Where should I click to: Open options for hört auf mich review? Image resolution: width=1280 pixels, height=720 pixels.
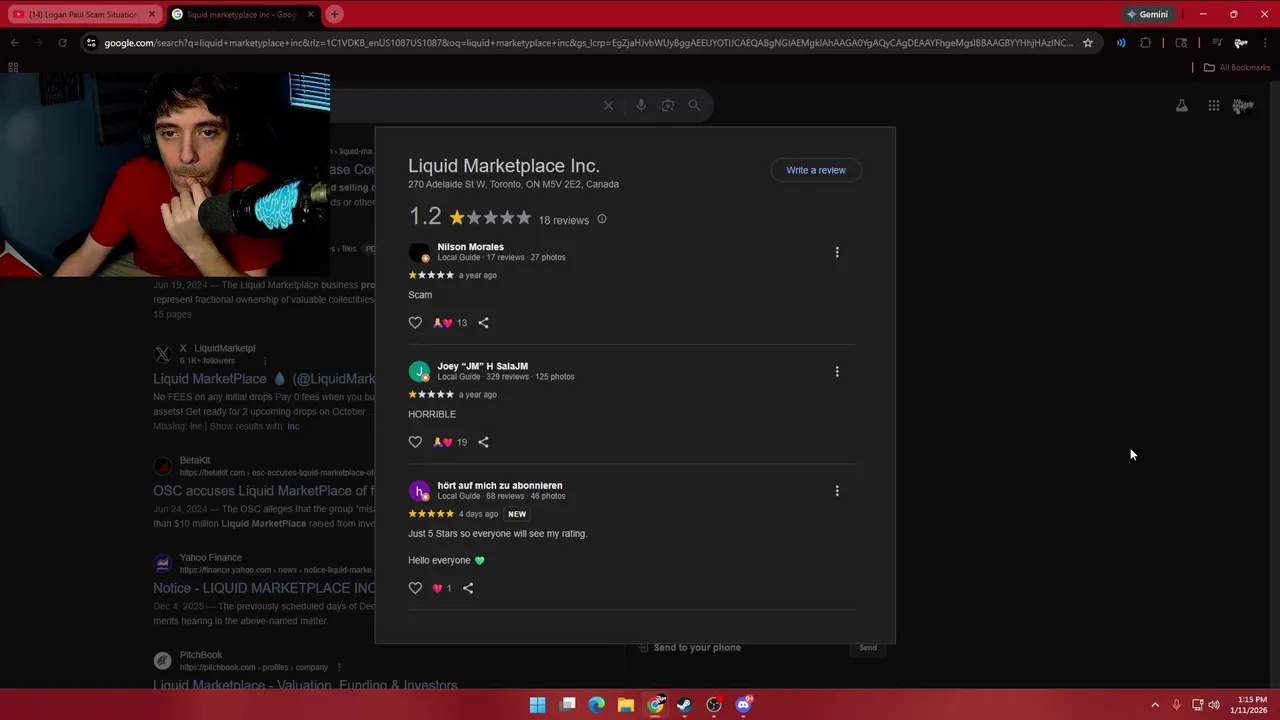(x=837, y=491)
